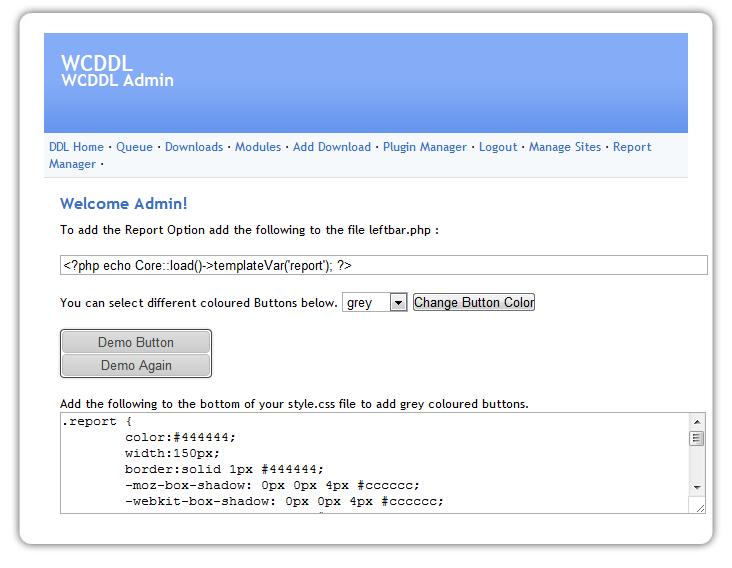Click the Demo Button
The height and width of the screenshot is (568, 732).
click(x=136, y=342)
